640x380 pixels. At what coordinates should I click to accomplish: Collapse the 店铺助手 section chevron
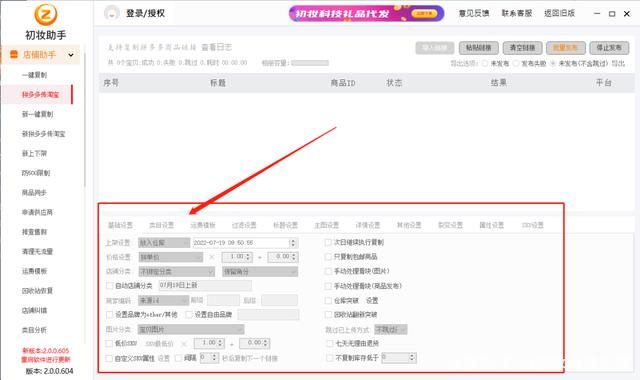click(x=71, y=55)
